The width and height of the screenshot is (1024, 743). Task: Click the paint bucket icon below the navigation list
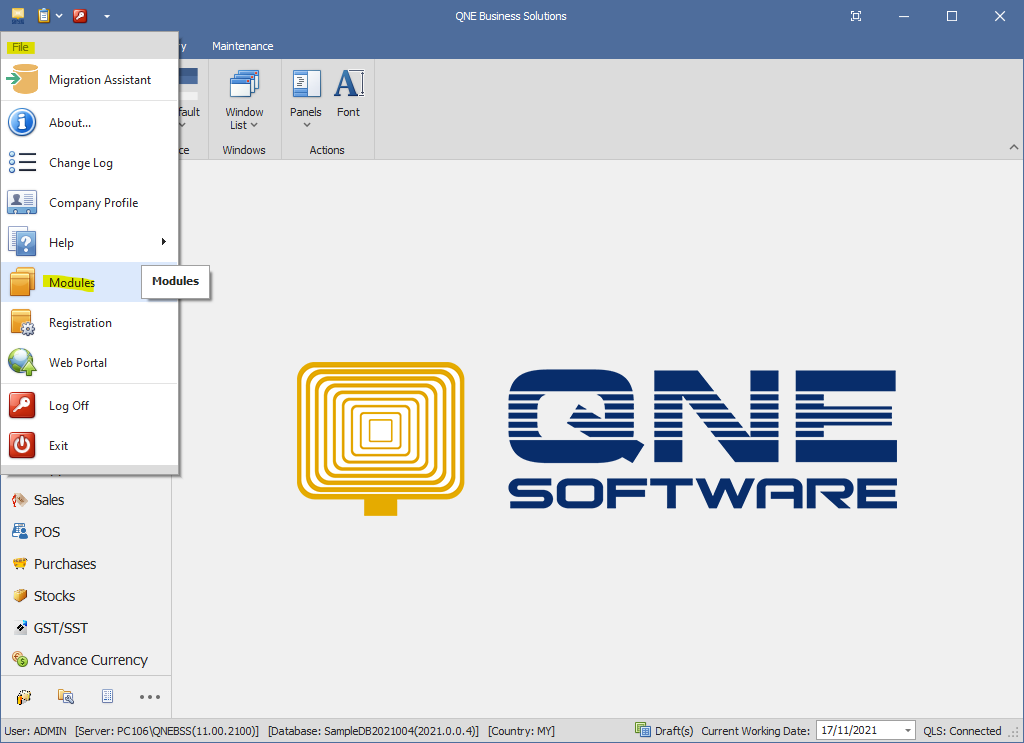coord(24,697)
